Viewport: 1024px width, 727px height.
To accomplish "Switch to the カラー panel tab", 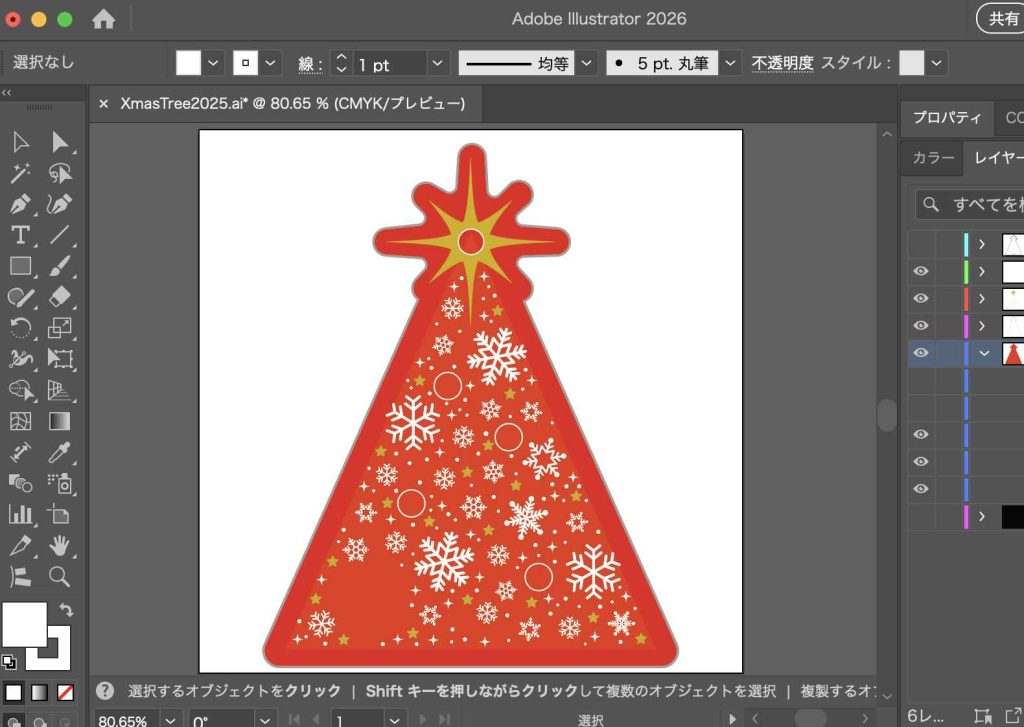I will point(933,158).
